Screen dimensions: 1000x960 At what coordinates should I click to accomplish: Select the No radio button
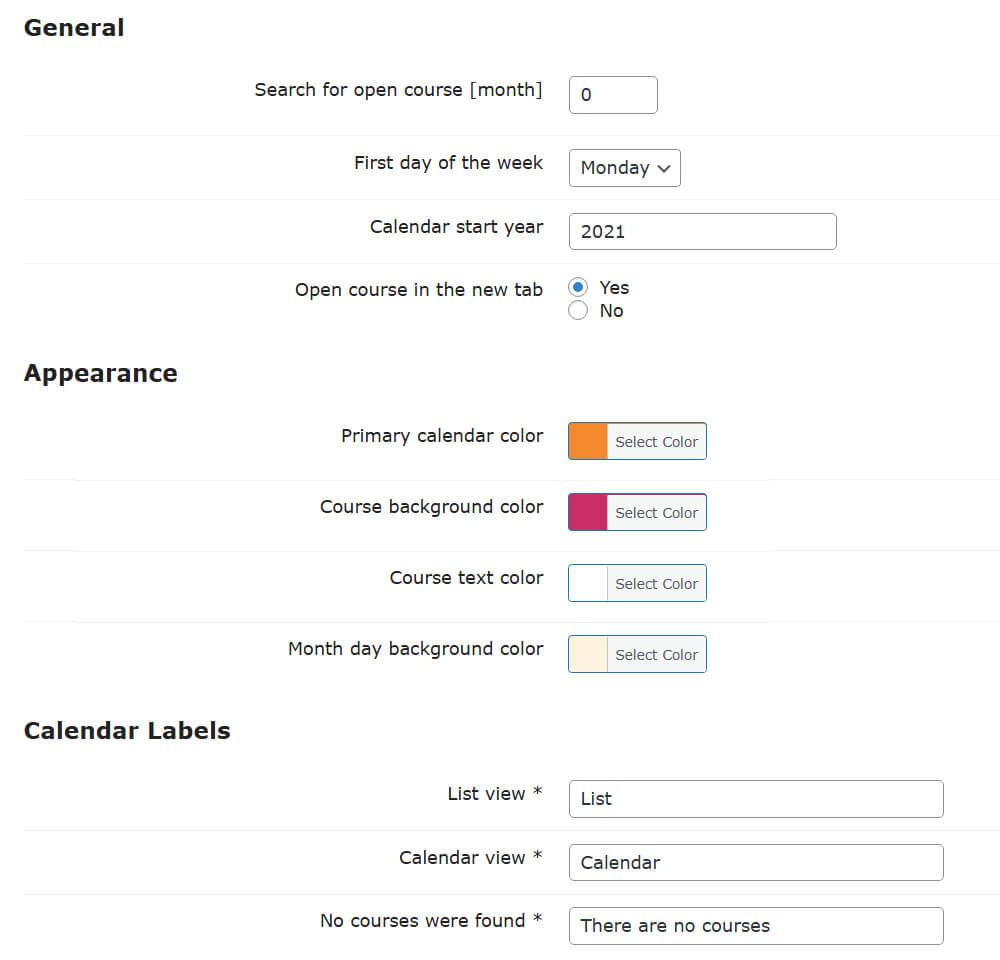point(578,311)
